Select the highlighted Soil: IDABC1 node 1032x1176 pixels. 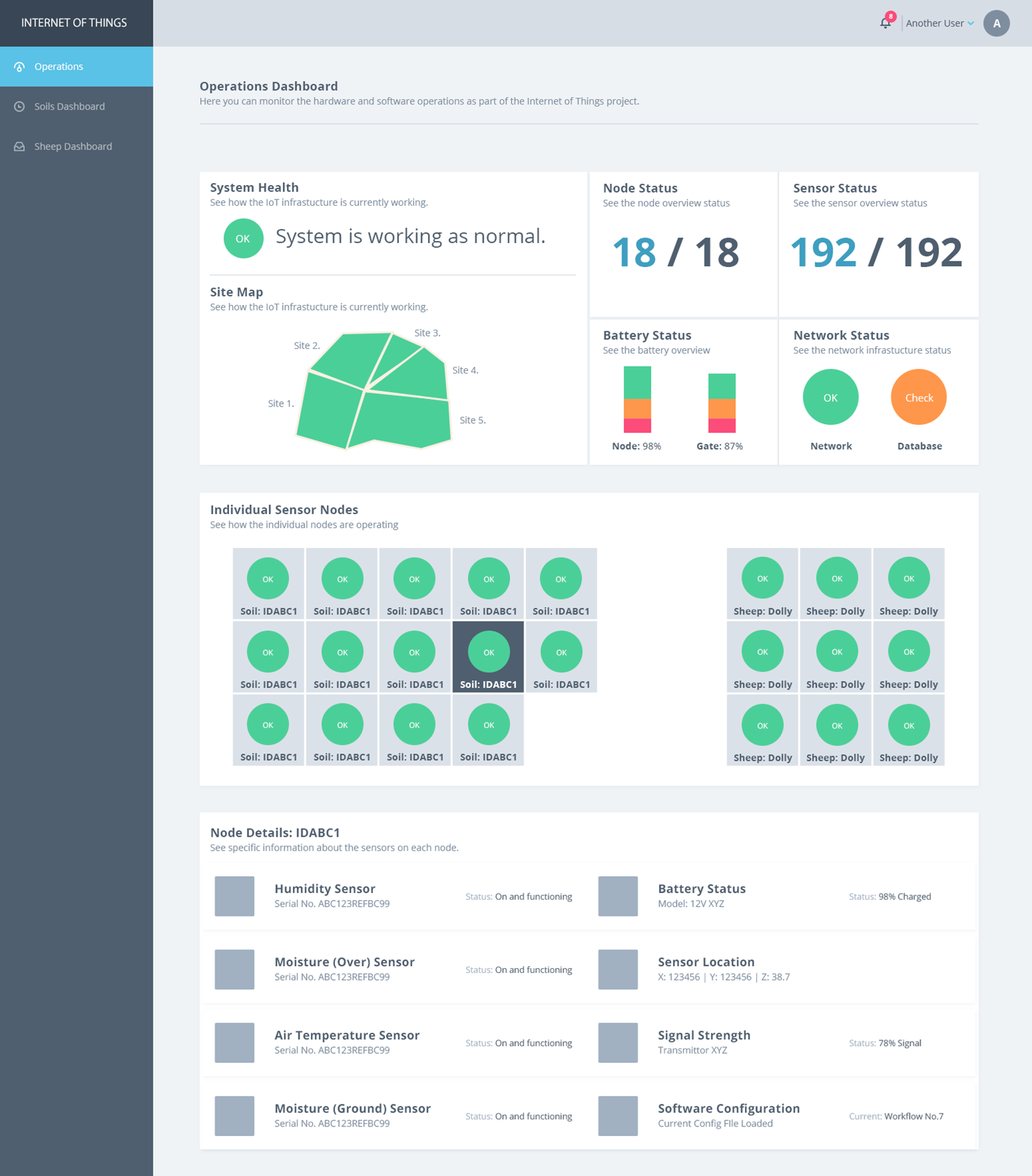pyautogui.click(x=488, y=656)
